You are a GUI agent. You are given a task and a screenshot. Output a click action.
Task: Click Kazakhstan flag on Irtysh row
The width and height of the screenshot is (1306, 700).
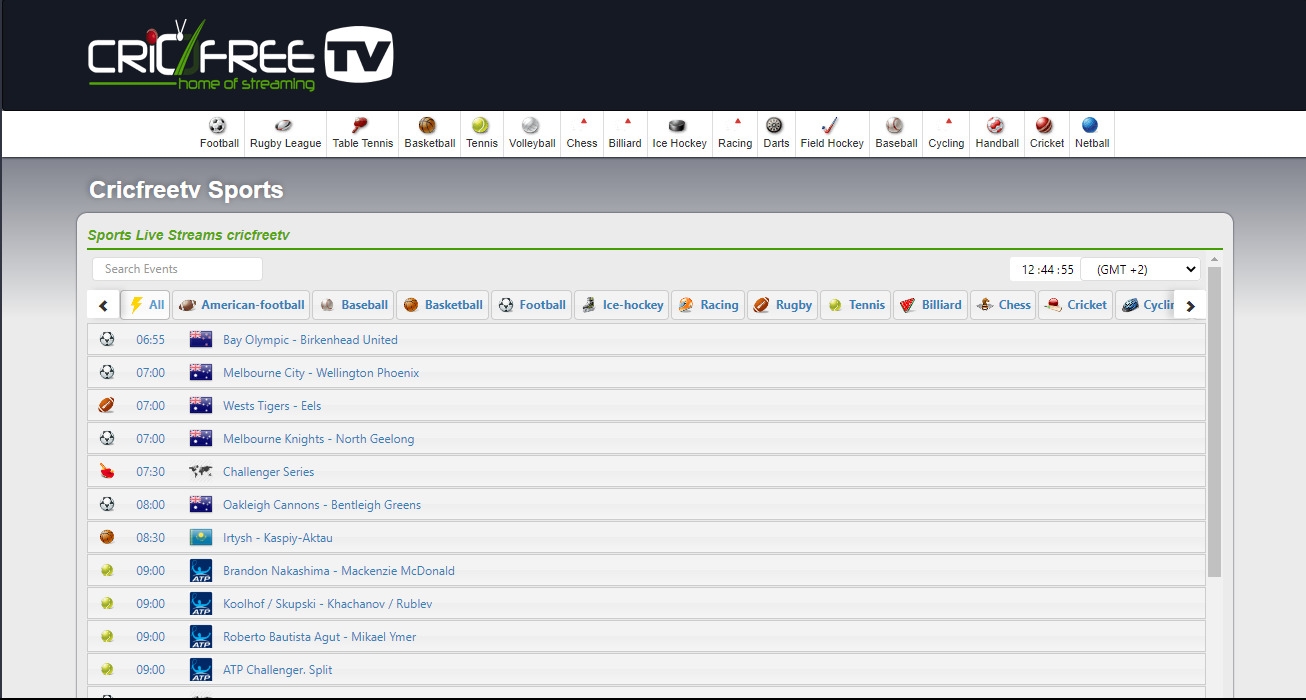tap(201, 537)
